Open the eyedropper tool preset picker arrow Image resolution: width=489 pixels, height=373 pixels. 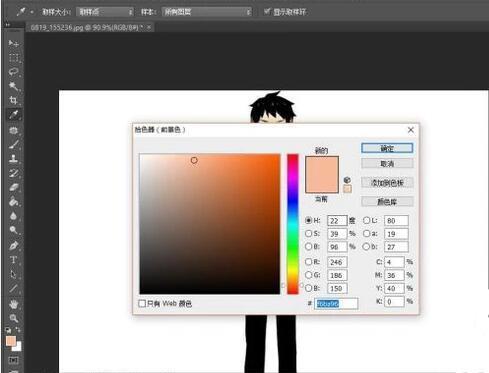[x=32, y=12]
